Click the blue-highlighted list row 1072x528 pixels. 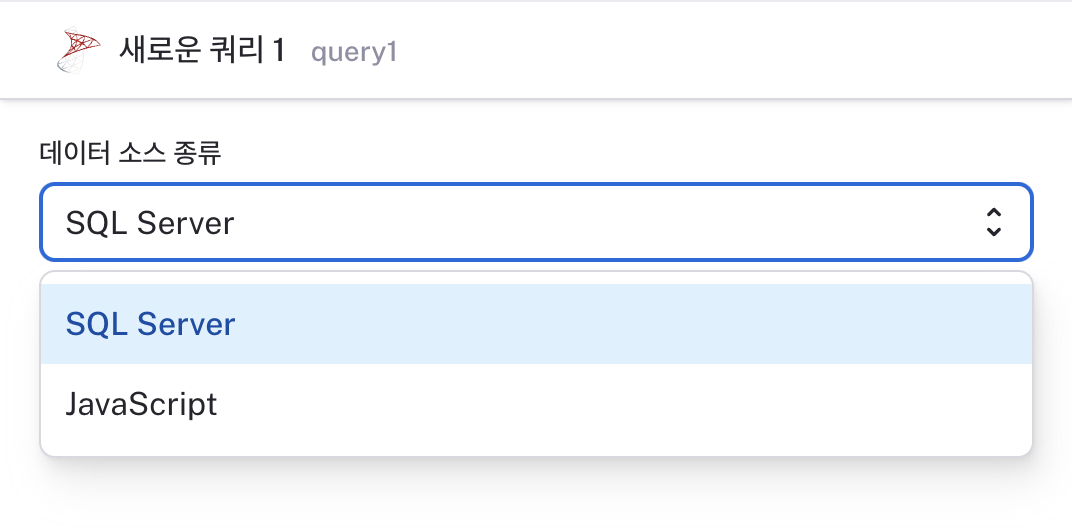click(x=536, y=324)
